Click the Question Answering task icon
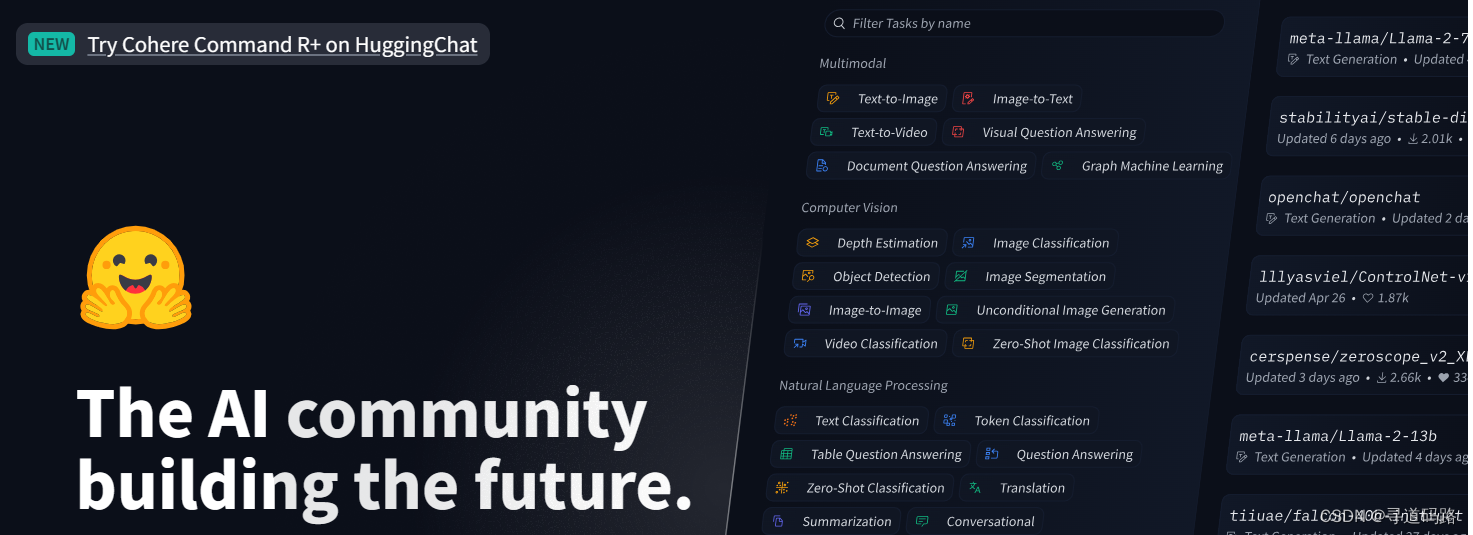 [x=992, y=454]
